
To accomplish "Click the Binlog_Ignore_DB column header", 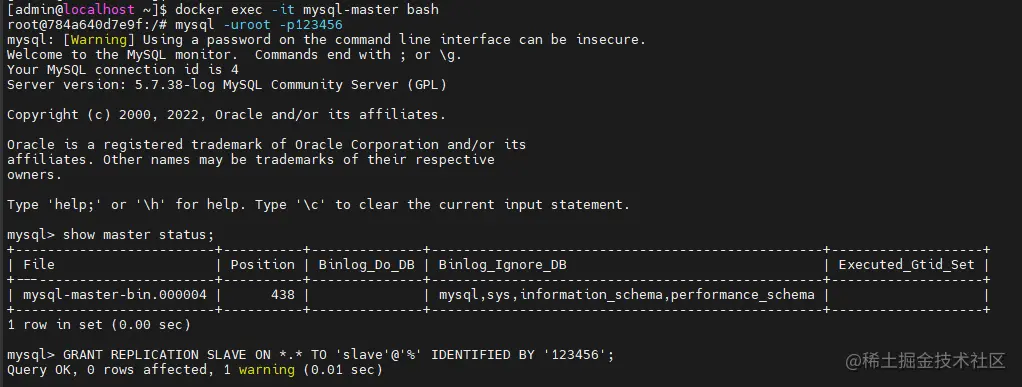I will [x=503, y=265].
